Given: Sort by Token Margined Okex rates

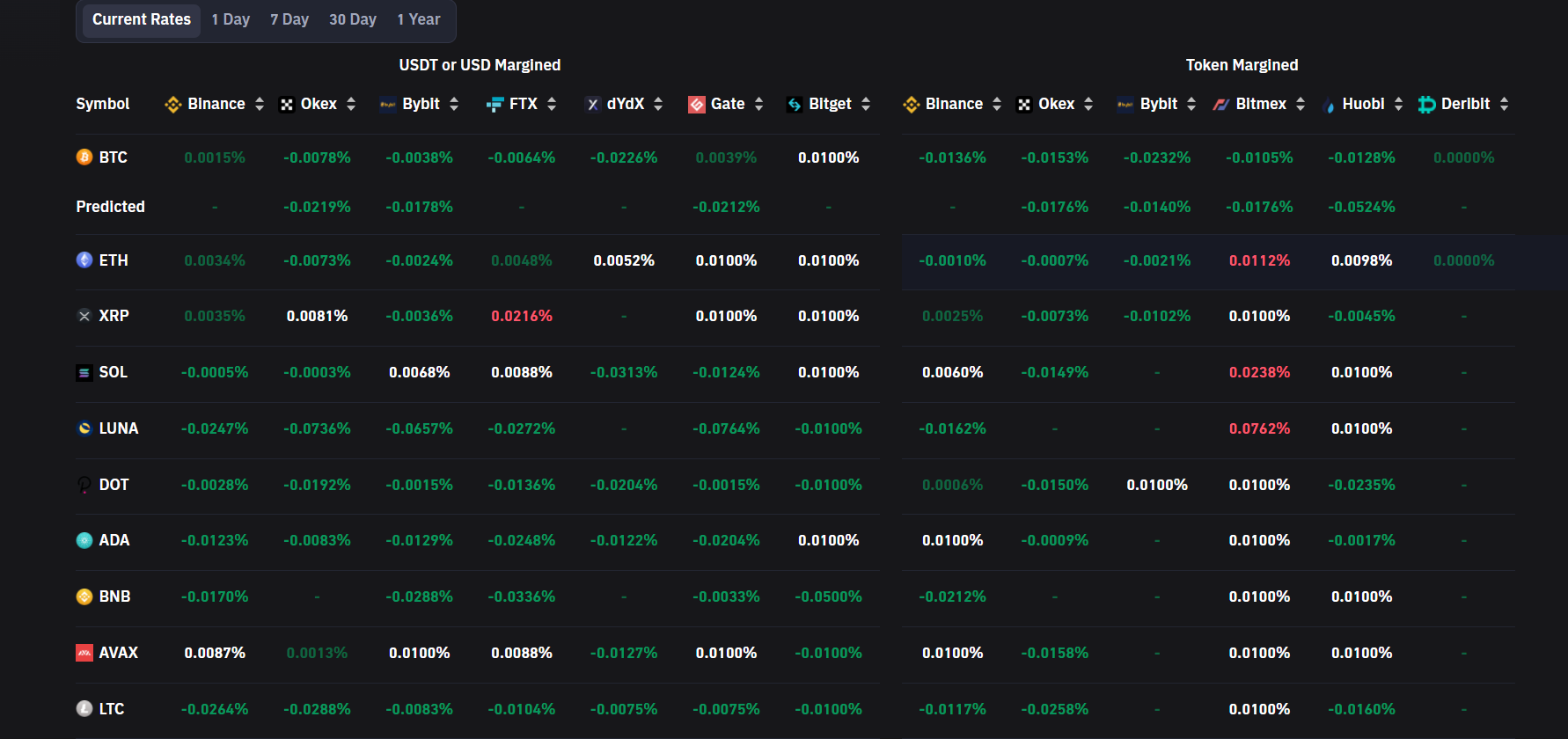Looking at the screenshot, I should click(x=1088, y=104).
